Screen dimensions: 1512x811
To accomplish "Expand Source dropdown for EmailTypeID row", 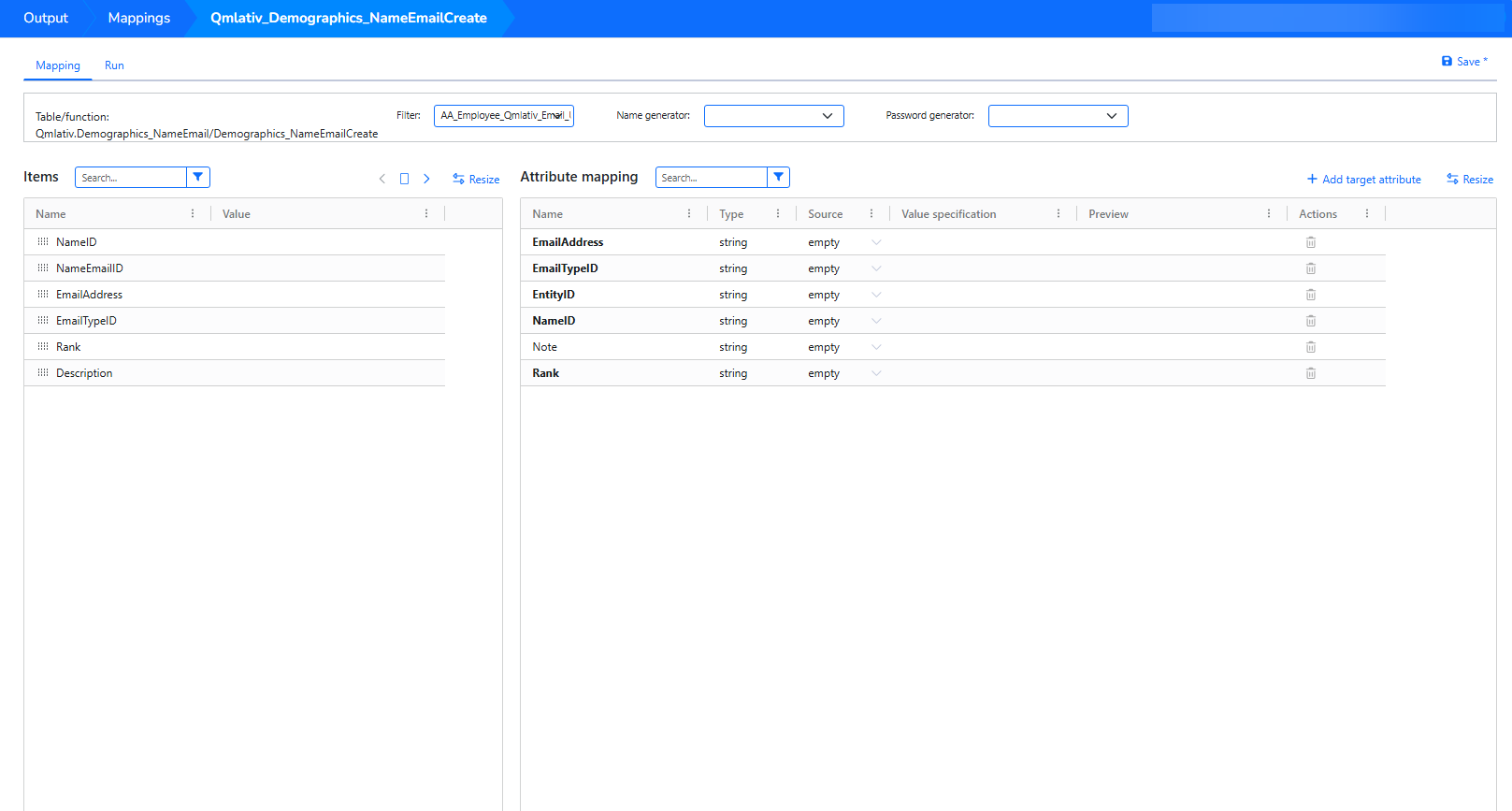I will pyautogui.click(x=876, y=268).
